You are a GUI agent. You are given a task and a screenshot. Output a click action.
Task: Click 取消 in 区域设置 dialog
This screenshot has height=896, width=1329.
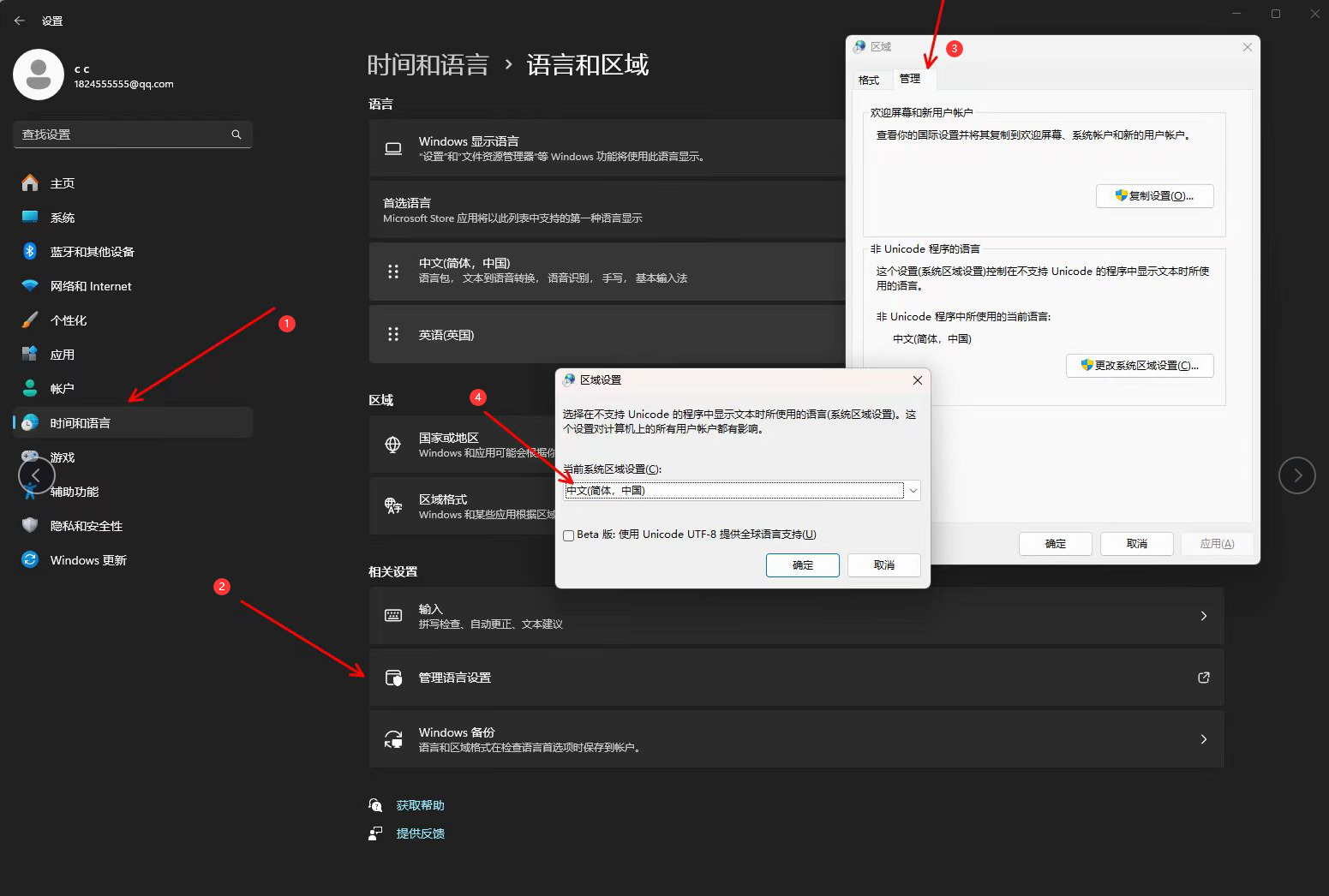(884, 565)
